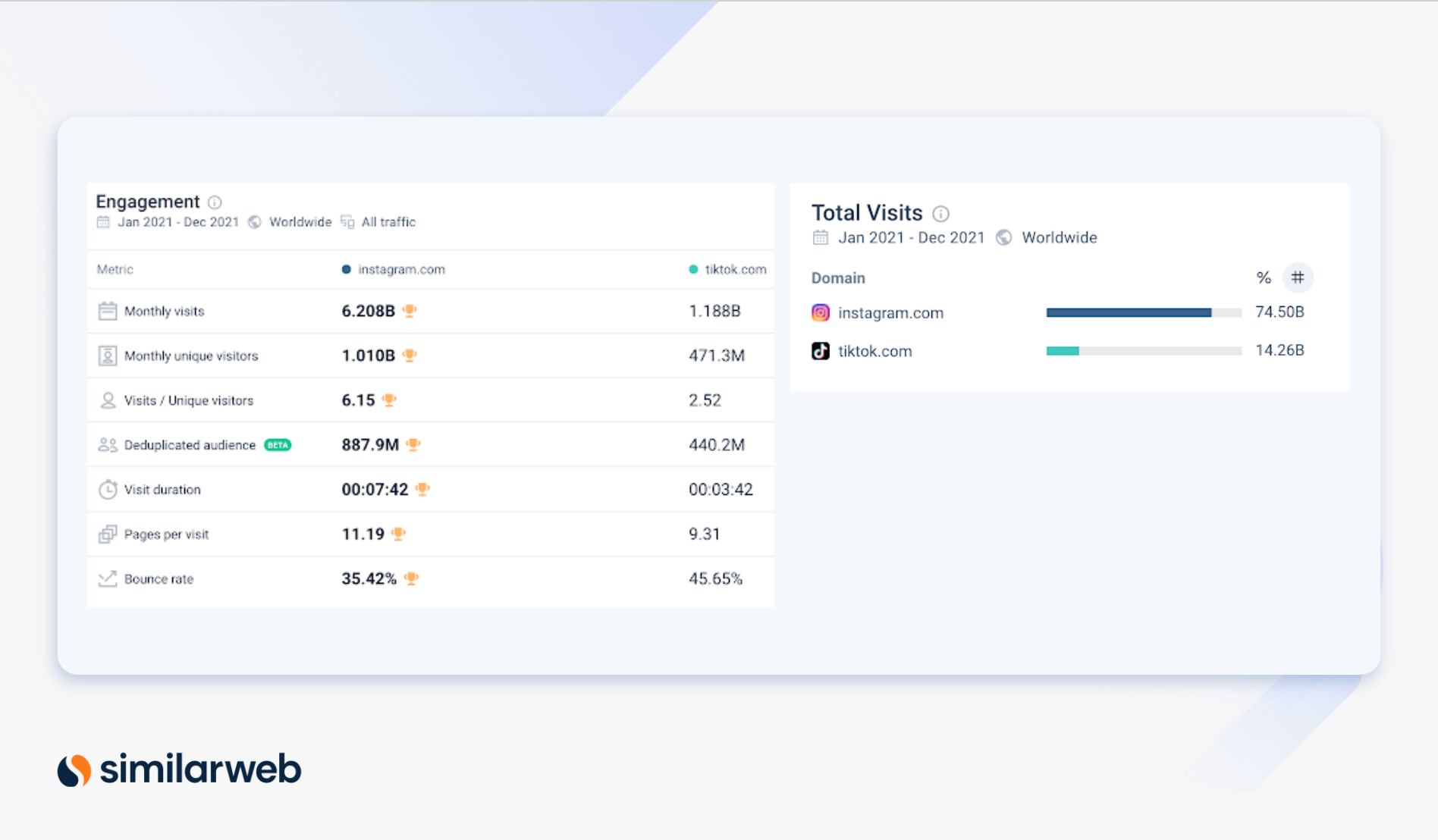Click the Similarweb logo
The width and height of the screenshot is (1438, 840).
180,769
